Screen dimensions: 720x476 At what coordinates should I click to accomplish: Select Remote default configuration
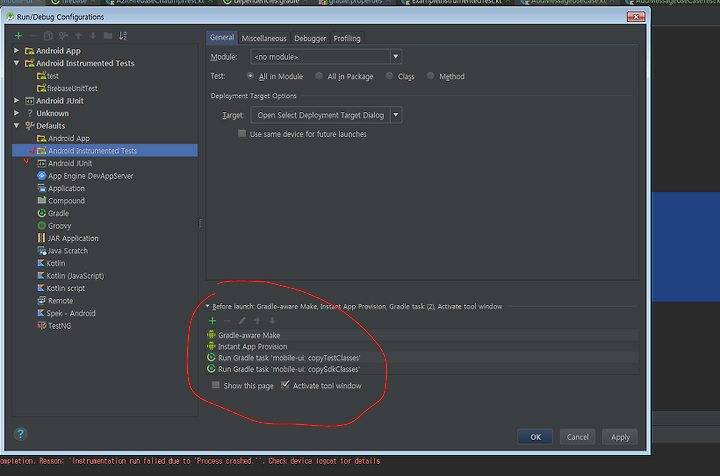coord(55,301)
